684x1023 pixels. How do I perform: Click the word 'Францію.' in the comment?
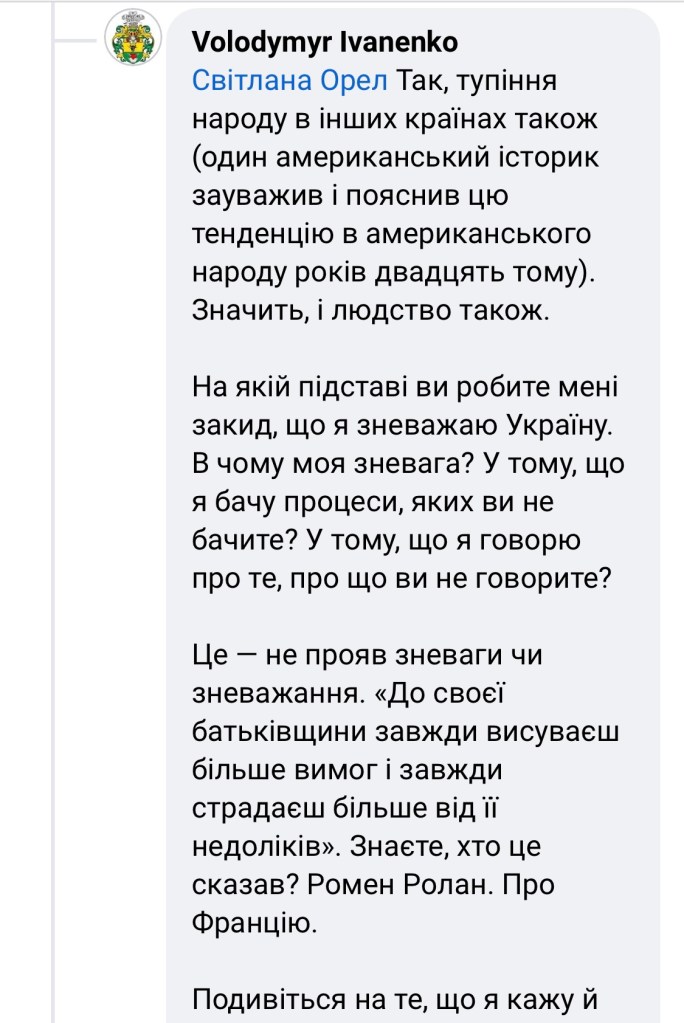pyautogui.click(x=253, y=923)
